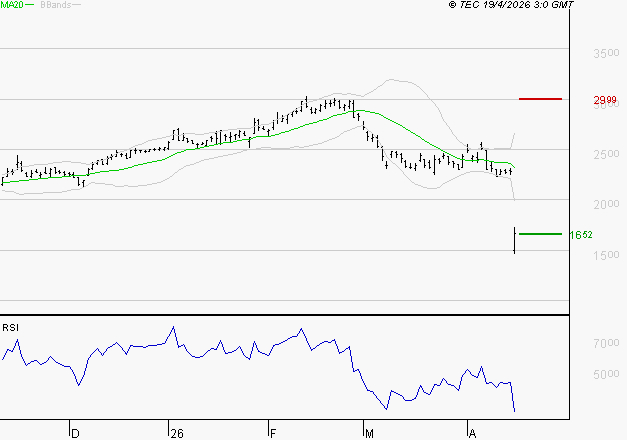The width and height of the screenshot is (627, 440).
Task: Click the F month marker on time axis
Action: (273, 433)
